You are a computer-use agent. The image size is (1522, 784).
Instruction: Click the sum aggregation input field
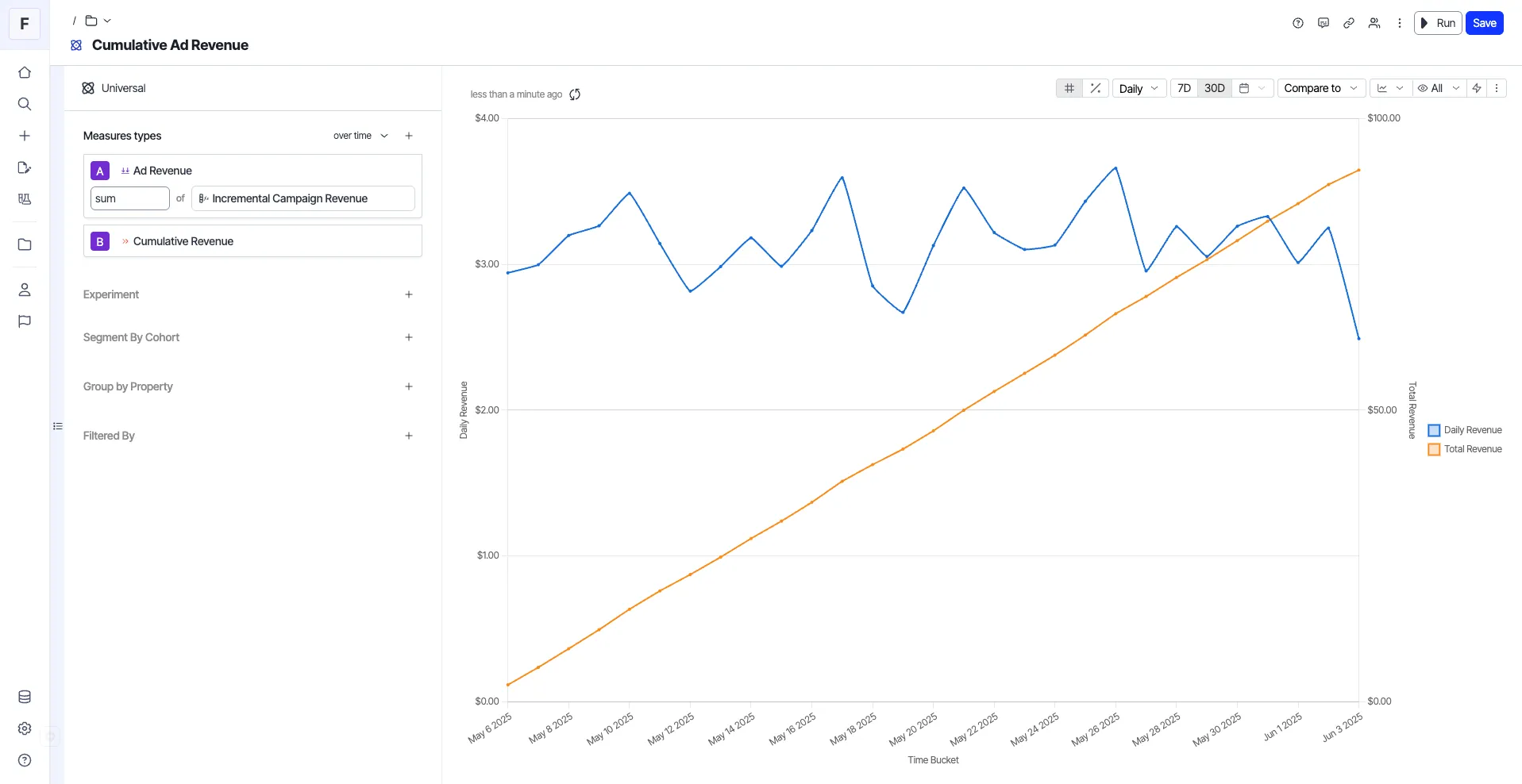130,198
